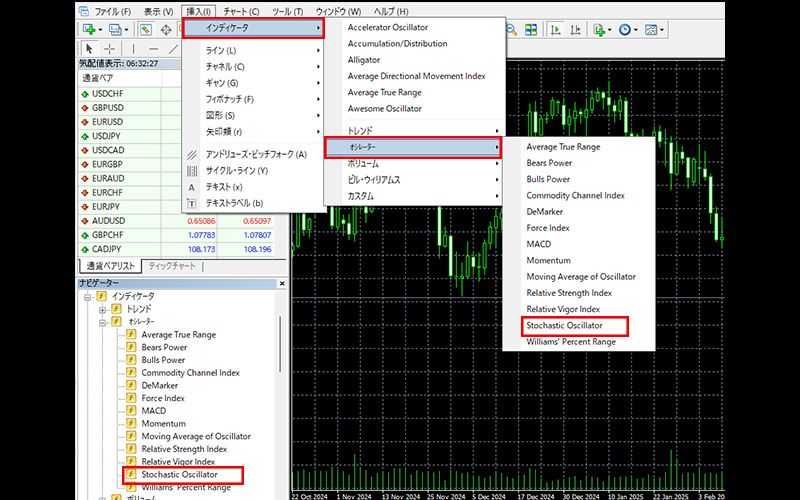Switch to the 通貨ペアリスト tab
The image size is (800, 500).
(110, 266)
